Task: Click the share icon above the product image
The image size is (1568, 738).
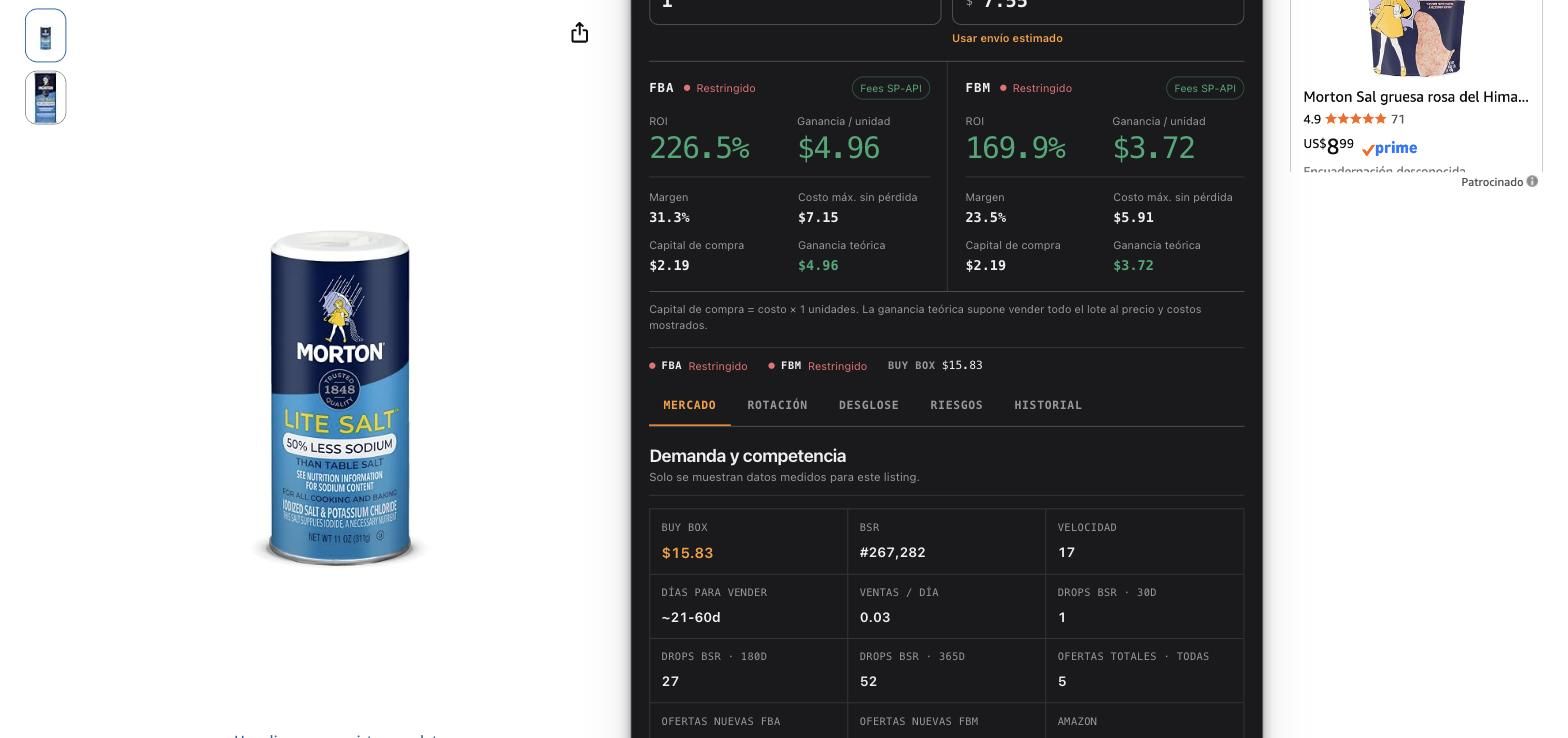Action: (x=579, y=33)
